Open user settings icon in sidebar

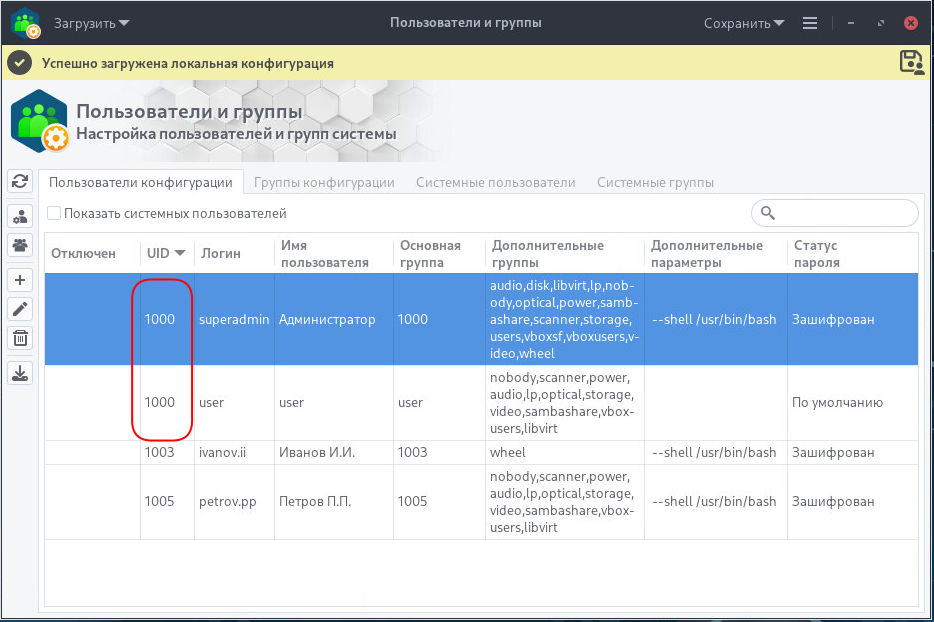pyautogui.click(x=20, y=216)
